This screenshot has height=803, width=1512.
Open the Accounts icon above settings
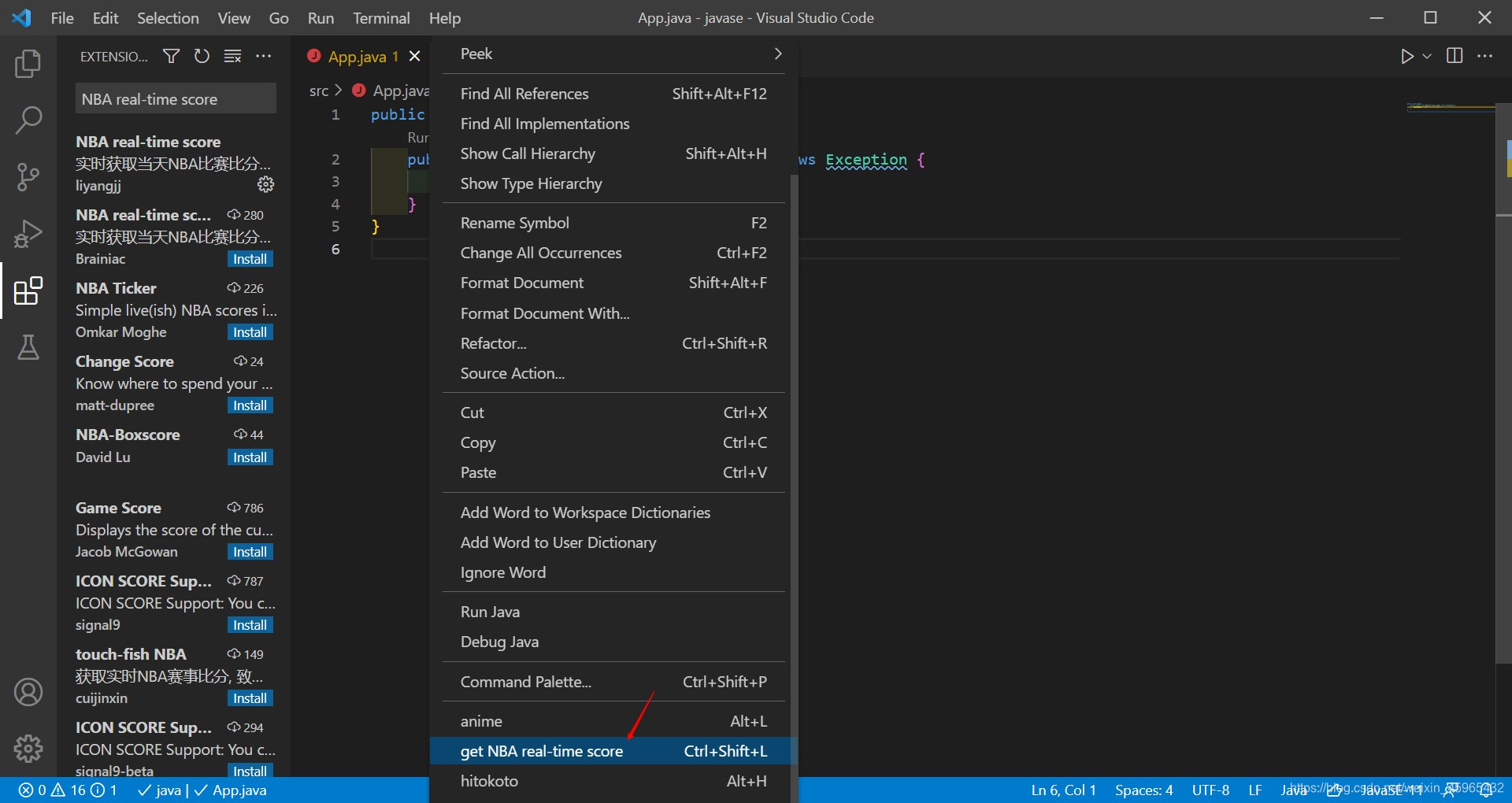(x=28, y=692)
